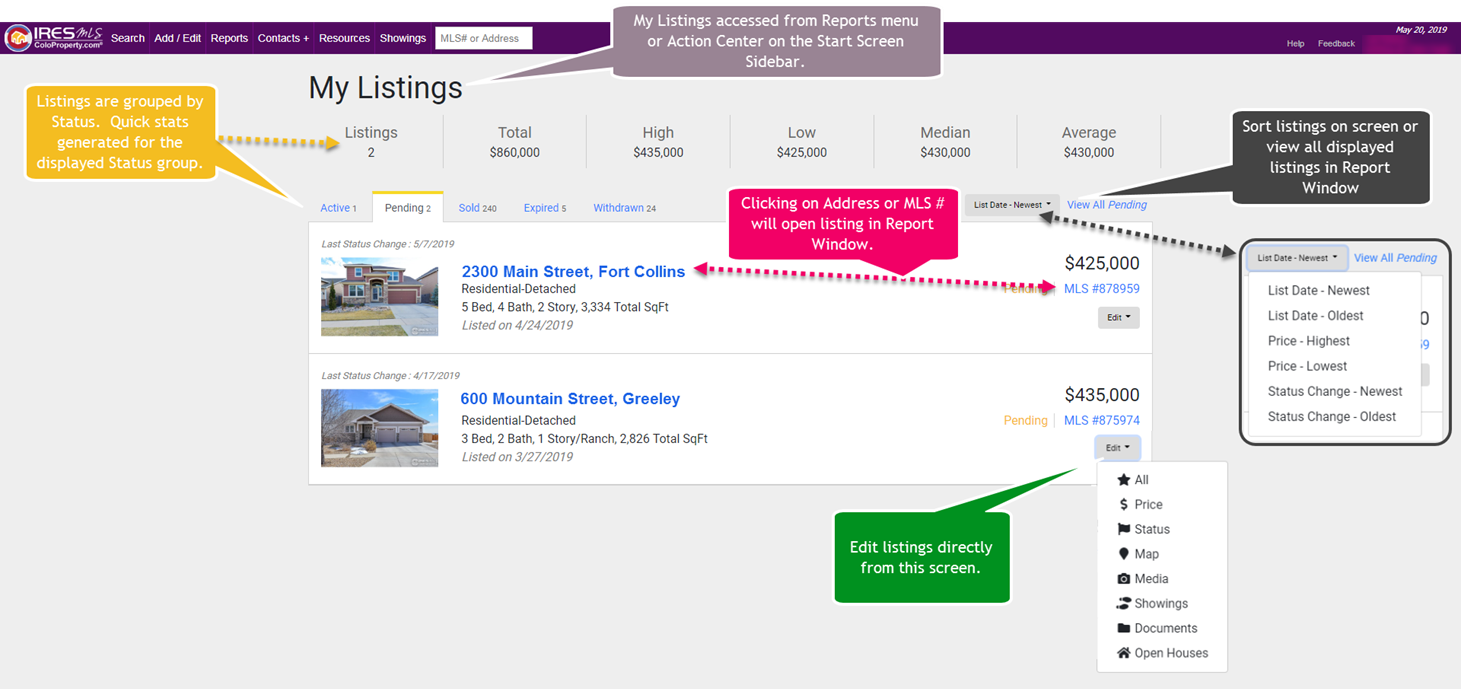Screen dimensions: 1461x689
Task: Choose Price - Highest sort option
Action: click(1308, 340)
